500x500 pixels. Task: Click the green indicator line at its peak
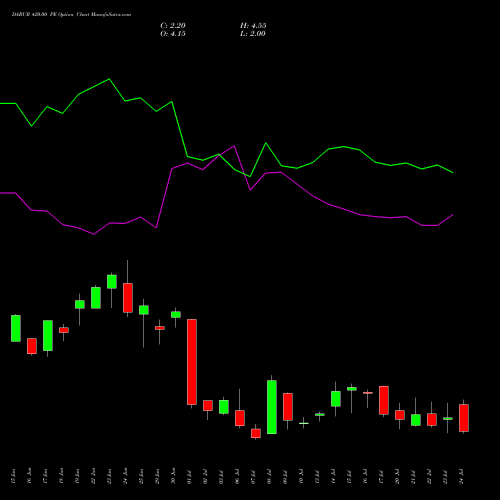[109, 79]
